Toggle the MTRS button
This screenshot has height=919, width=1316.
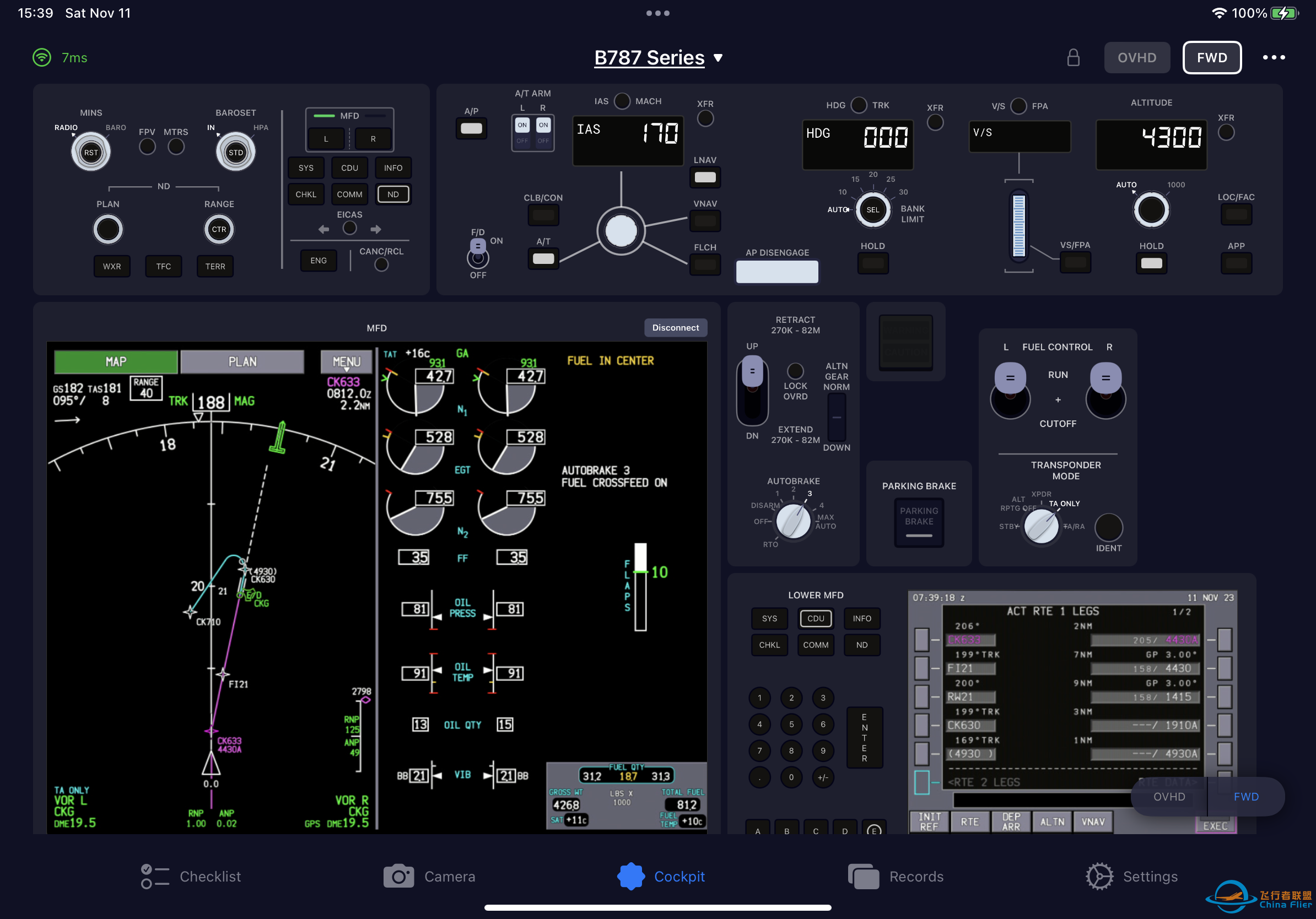(x=176, y=147)
